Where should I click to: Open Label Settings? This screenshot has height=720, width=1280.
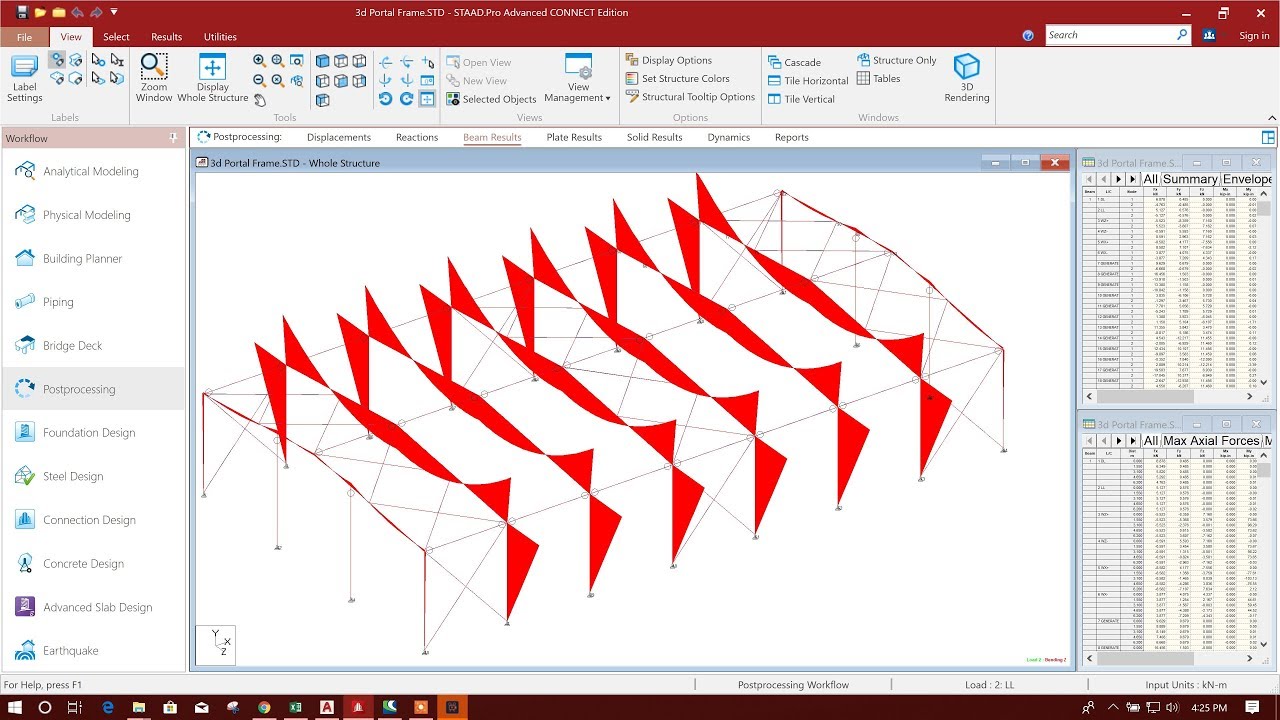point(25,78)
